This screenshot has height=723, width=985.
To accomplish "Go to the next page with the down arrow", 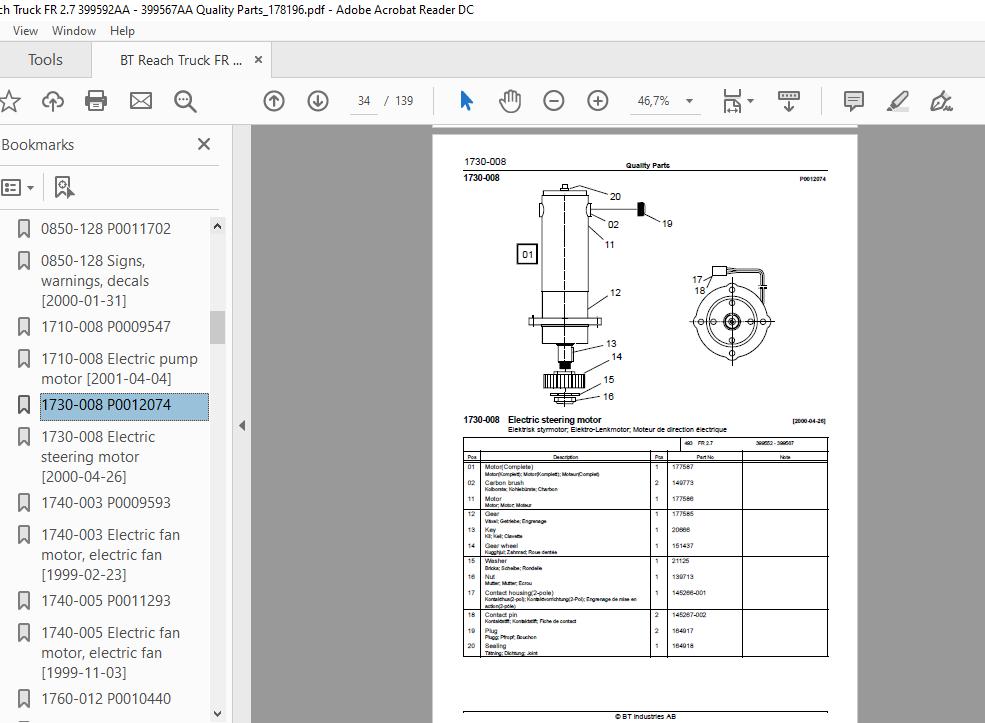I will (318, 101).
